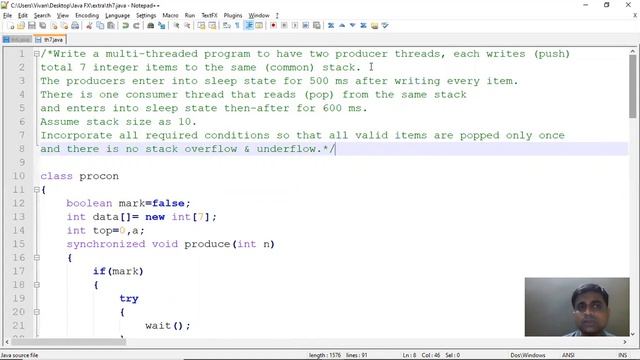The width and height of the screenshot is (640, 360).
Task: Toggle the highlighted indent guide button
Action: click(249, 26)
